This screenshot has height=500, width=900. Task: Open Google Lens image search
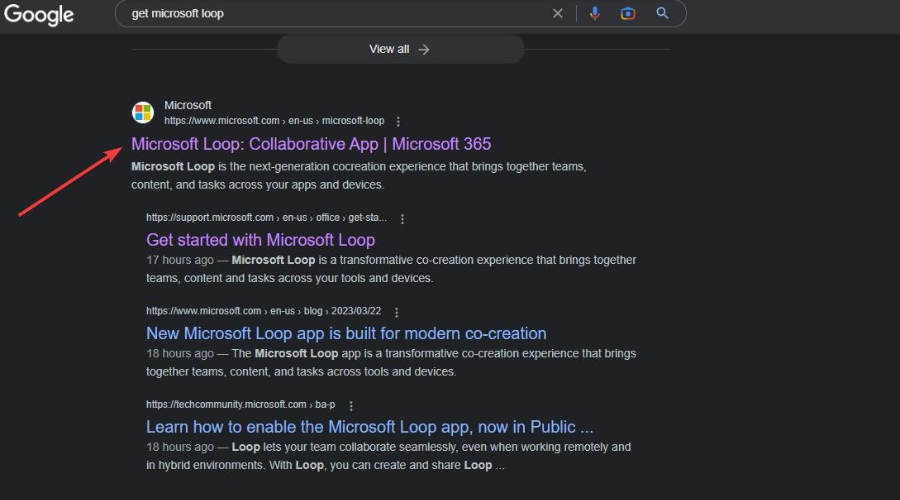click(x=627, y=13)
